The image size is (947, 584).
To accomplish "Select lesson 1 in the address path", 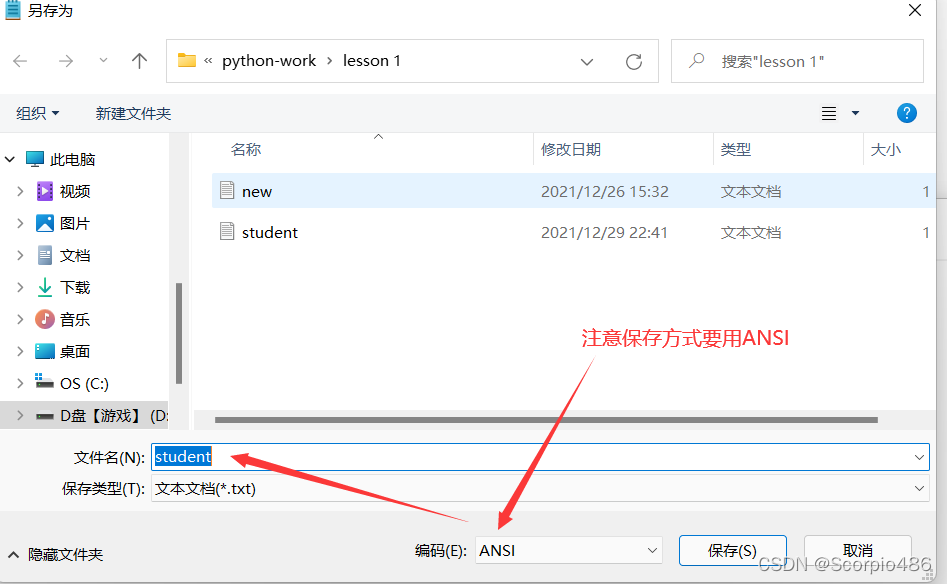I will 371,61.
